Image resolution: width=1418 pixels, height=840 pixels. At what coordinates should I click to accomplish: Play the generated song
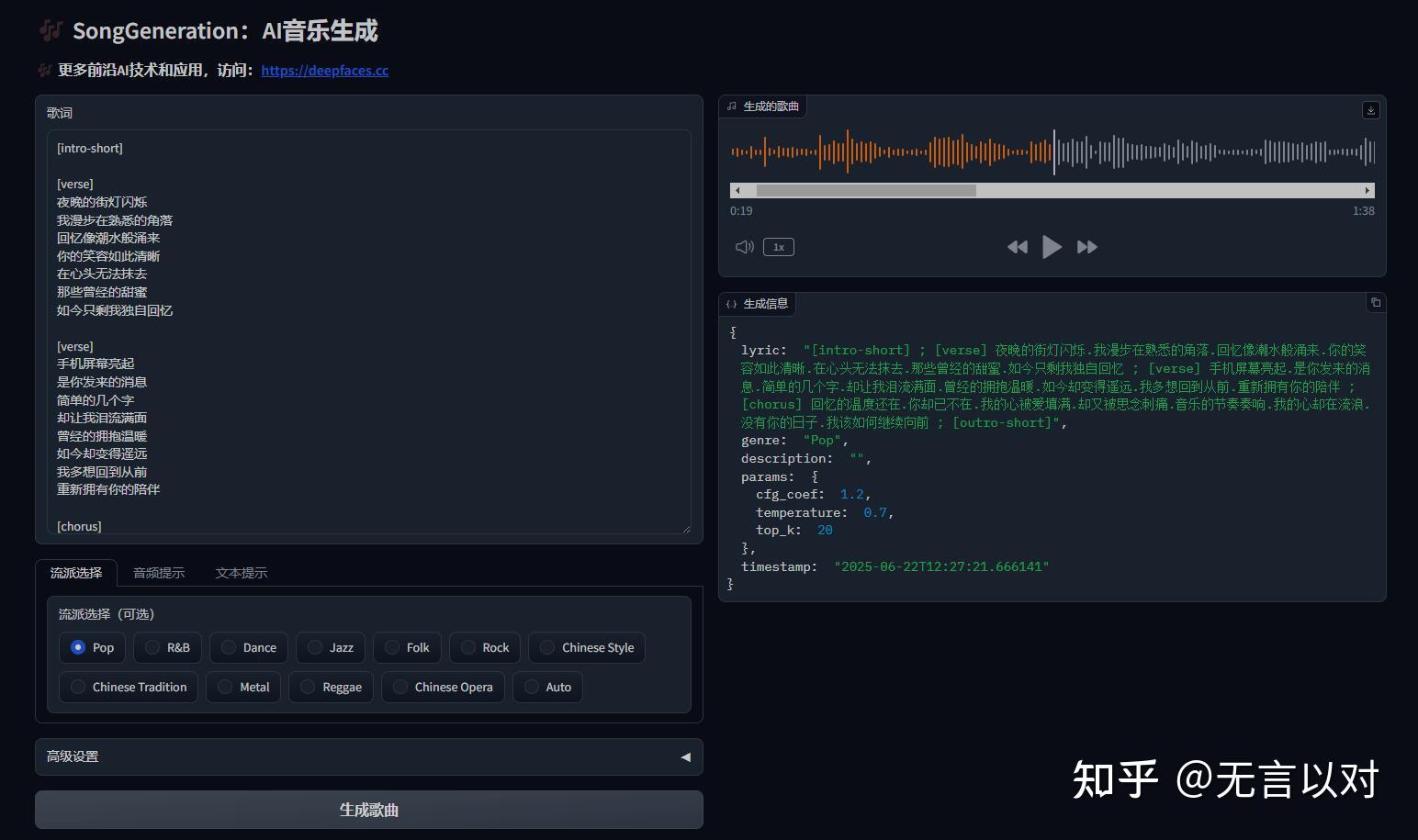1052,246
